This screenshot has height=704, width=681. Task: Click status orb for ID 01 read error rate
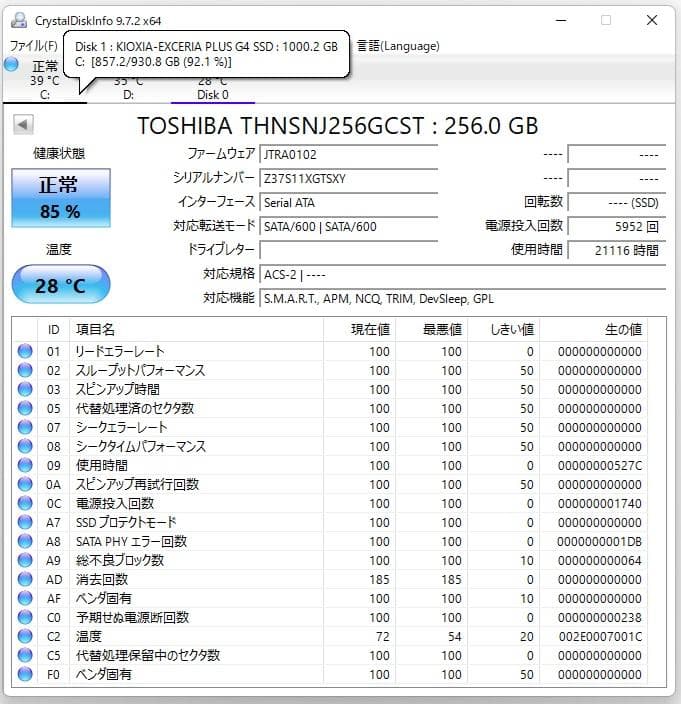pos(25,351)
